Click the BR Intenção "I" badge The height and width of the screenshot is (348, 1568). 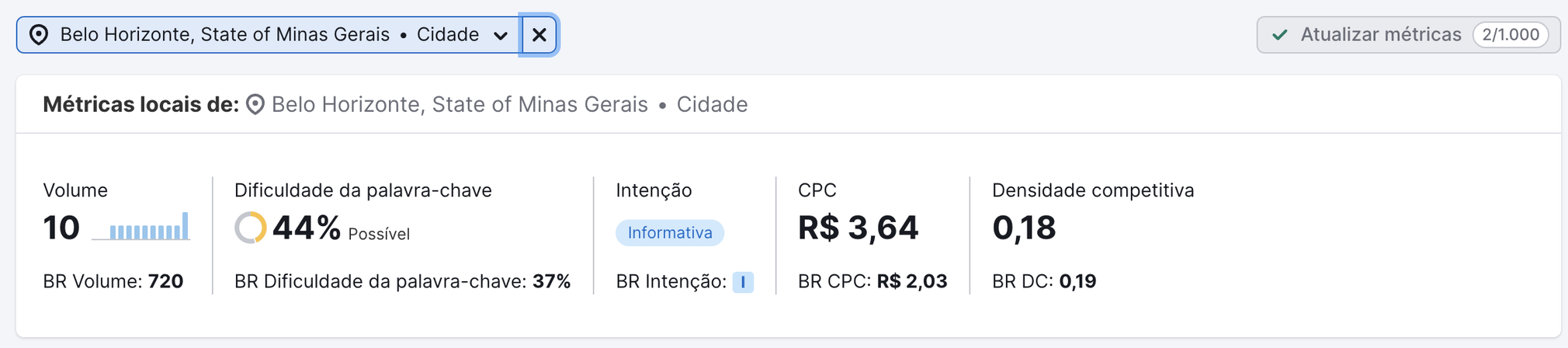(x=743, y=282)
